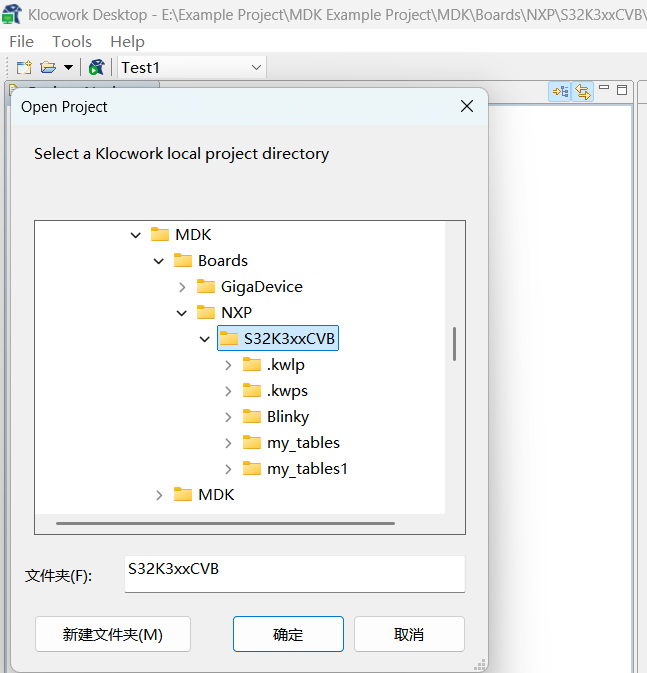Select the NXP folder
The width and height of the screenshot is (647, 673).
(224, 312)
